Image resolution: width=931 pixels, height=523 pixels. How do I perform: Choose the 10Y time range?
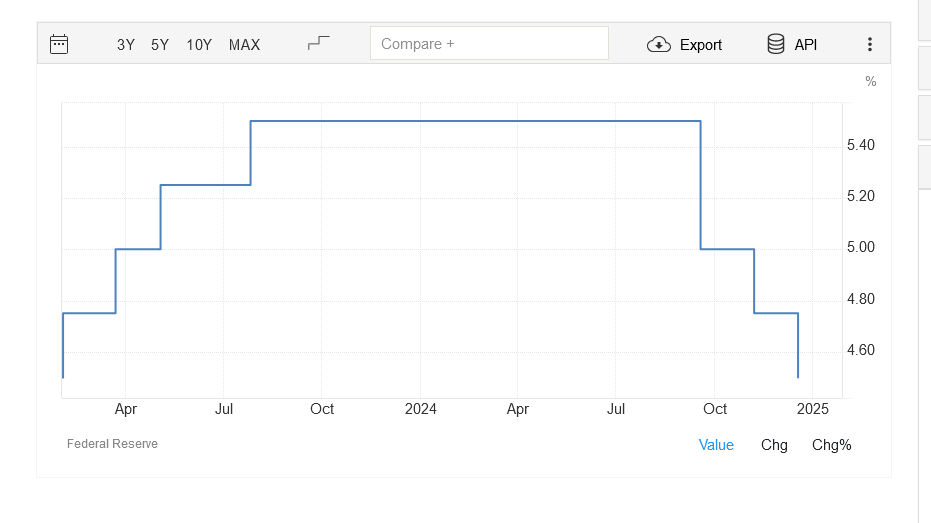(x=199, y=44)
